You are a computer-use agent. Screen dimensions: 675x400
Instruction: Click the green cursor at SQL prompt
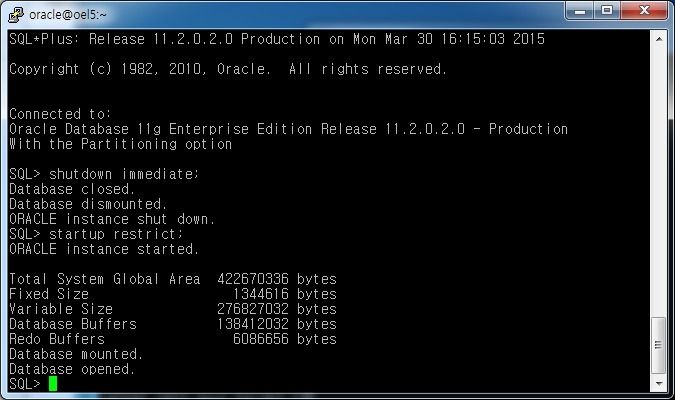53,384
